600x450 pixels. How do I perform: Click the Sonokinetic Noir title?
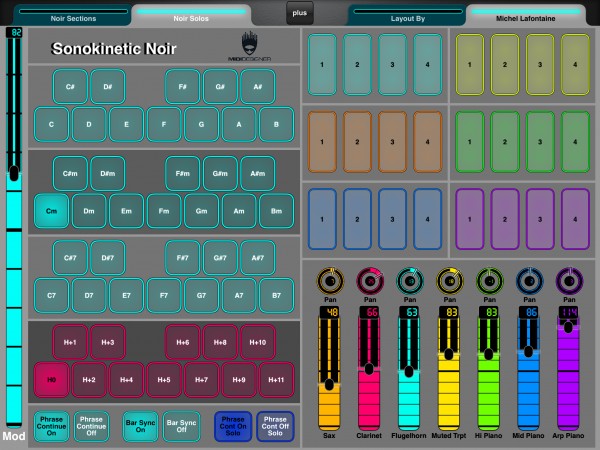114,49
